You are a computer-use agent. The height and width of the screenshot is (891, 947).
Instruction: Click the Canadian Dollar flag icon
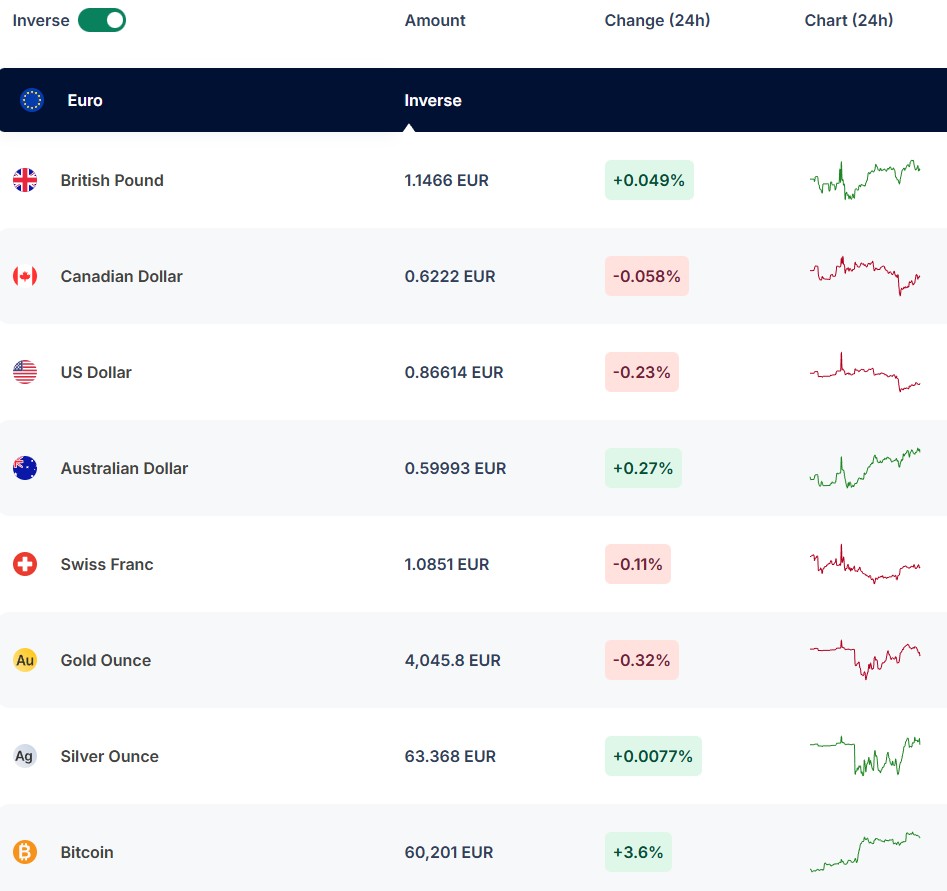click(x=25, y=276)
